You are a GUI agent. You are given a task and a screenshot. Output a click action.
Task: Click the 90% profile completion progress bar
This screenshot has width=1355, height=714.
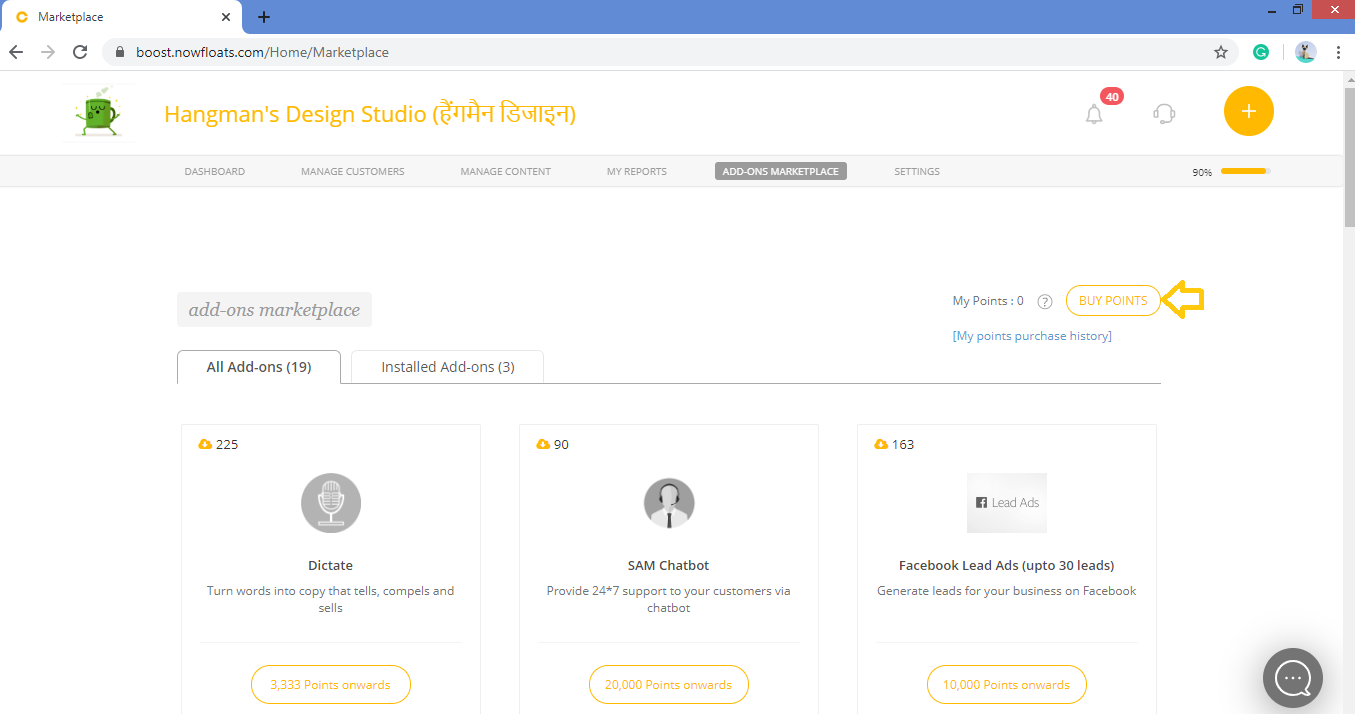[1245, 171]
